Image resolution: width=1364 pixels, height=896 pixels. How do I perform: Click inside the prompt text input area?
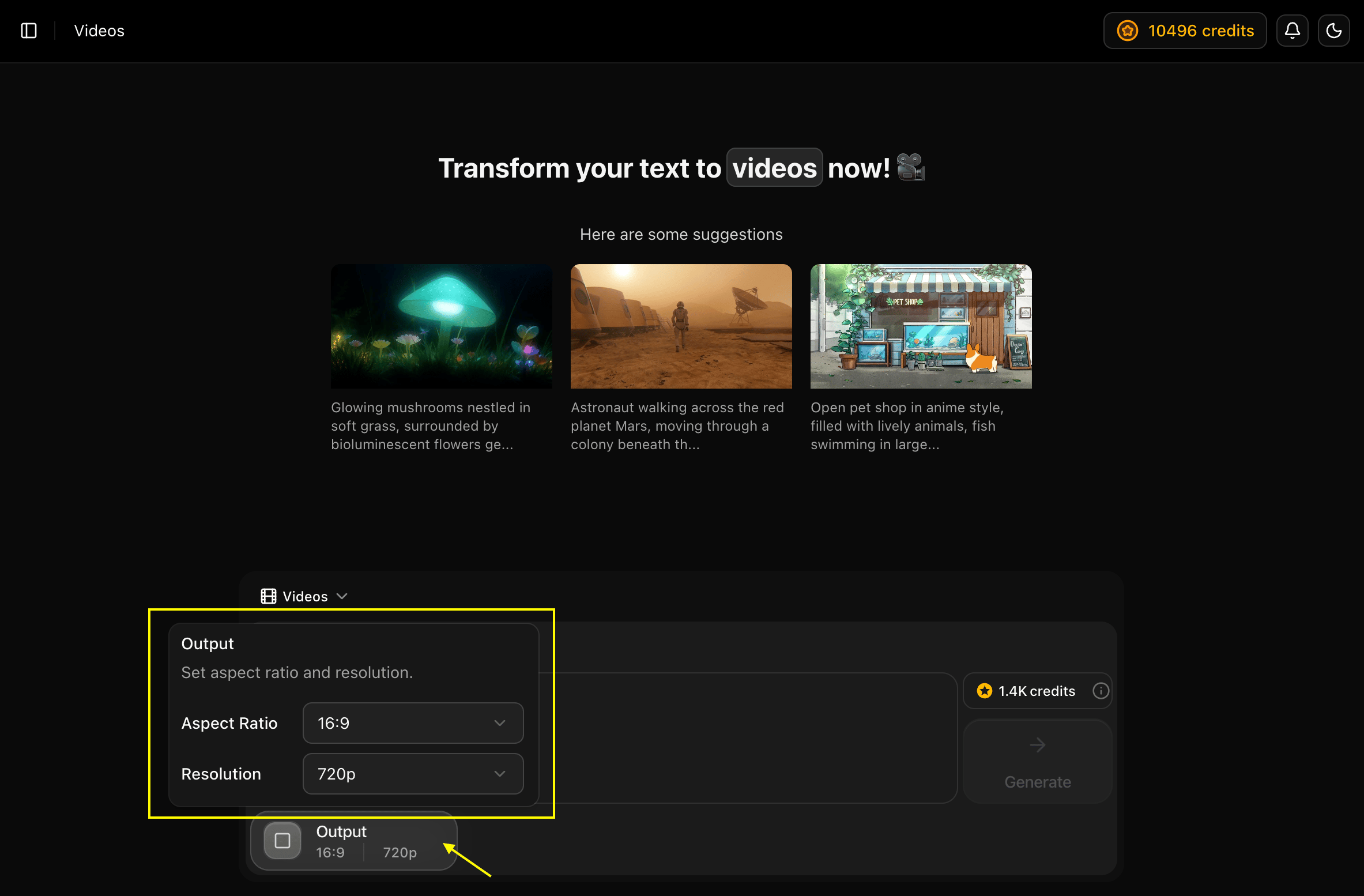click(747, 738)
